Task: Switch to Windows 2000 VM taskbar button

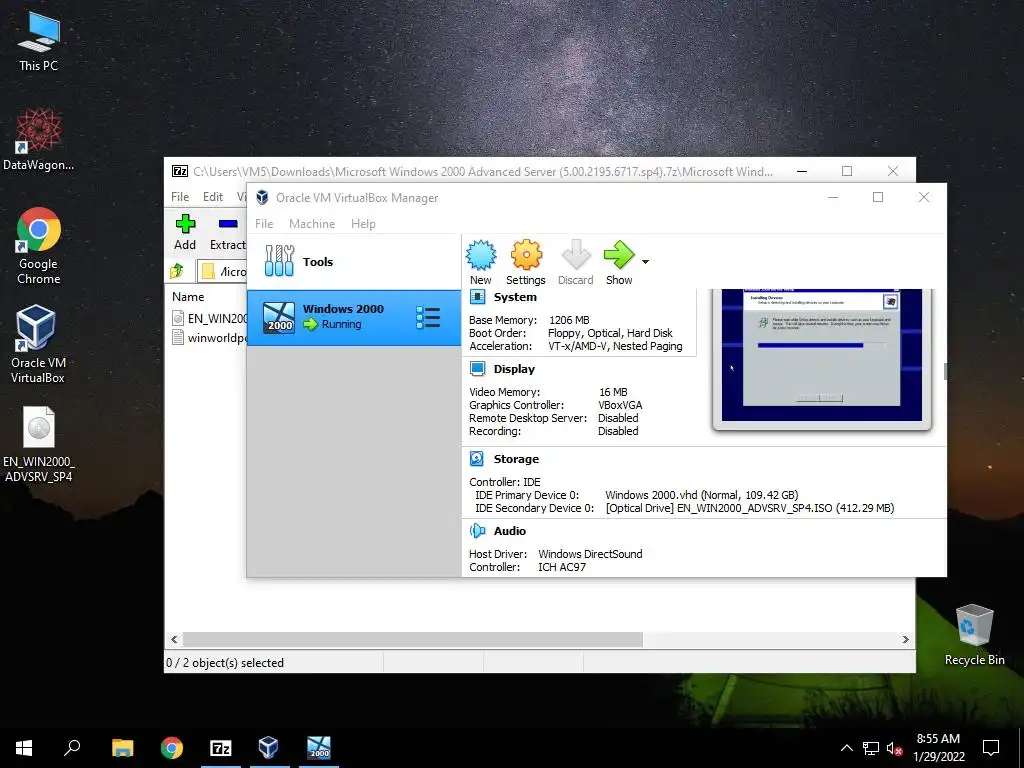Action: point(319,748)
